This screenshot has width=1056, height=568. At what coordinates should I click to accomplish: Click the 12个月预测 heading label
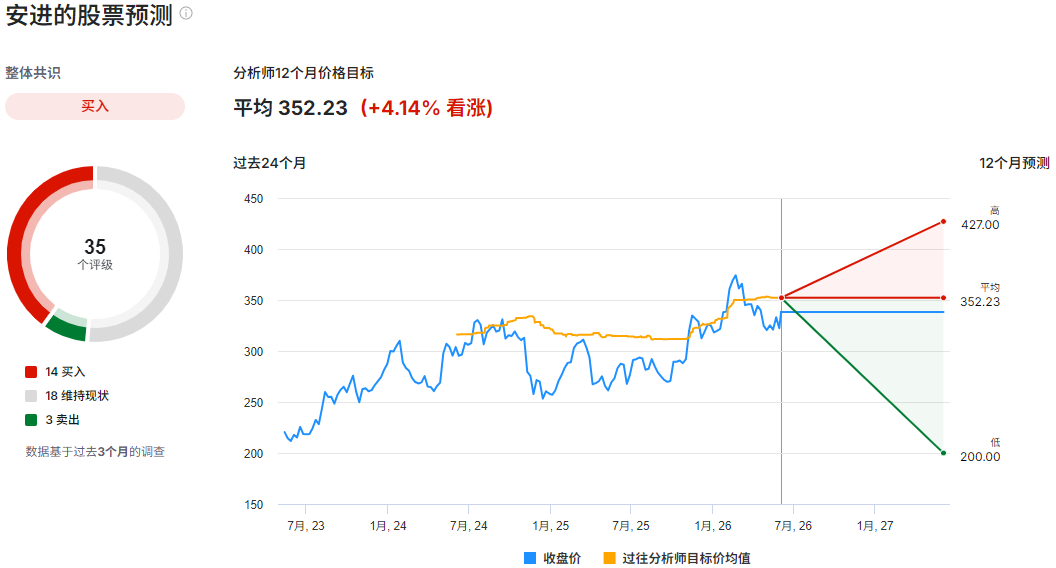click(1014, 163)
